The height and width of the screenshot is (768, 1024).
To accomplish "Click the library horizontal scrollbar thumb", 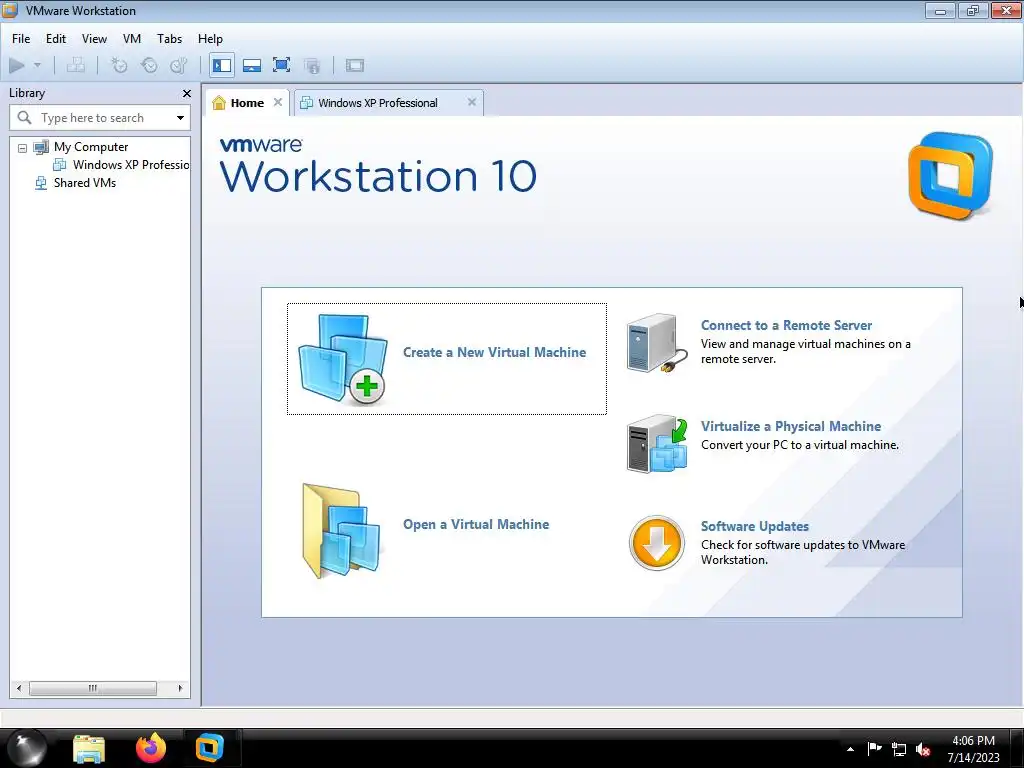I will tap(93, 688).
